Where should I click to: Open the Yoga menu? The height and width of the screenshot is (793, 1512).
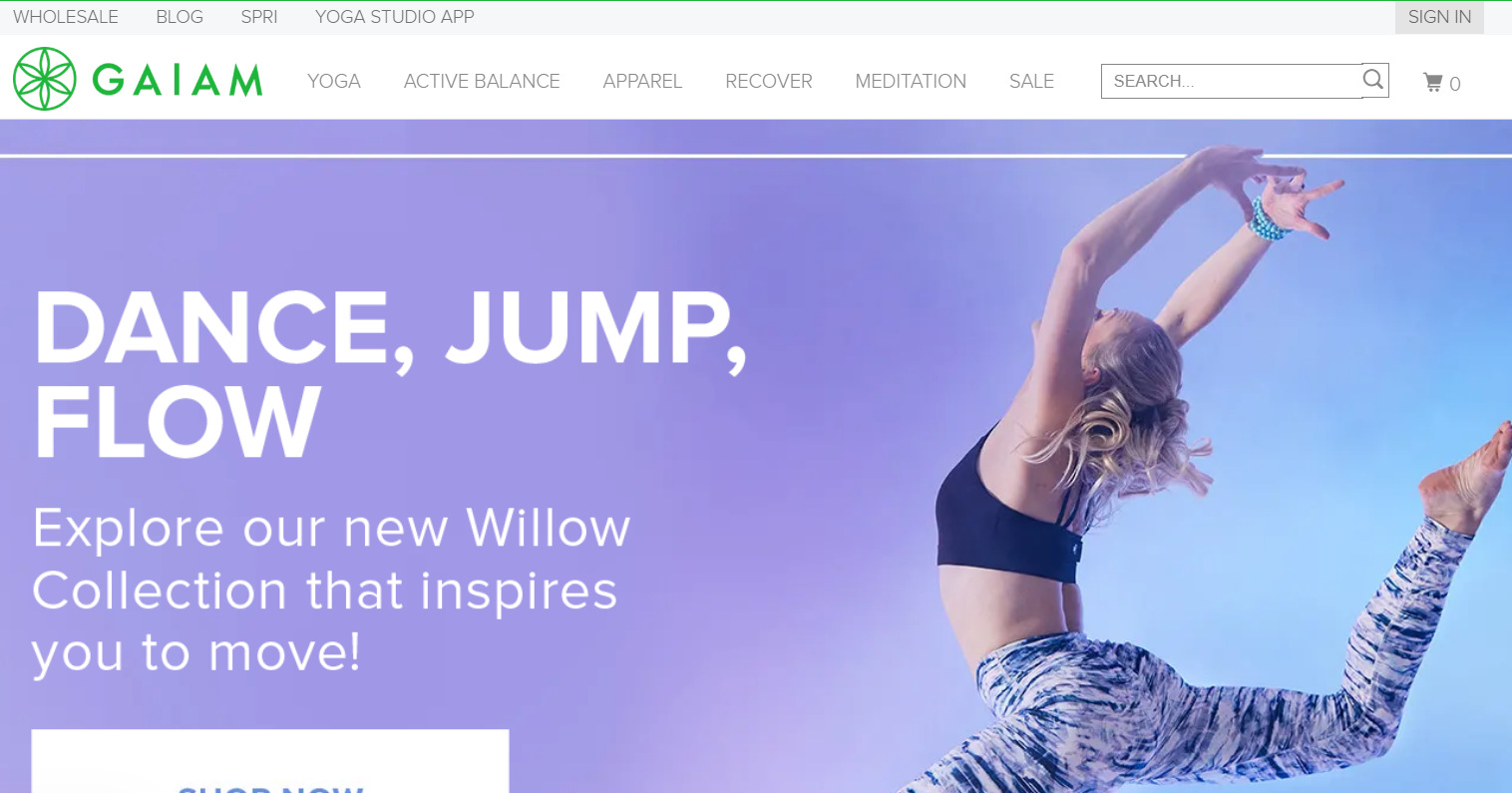coord(334,82)
